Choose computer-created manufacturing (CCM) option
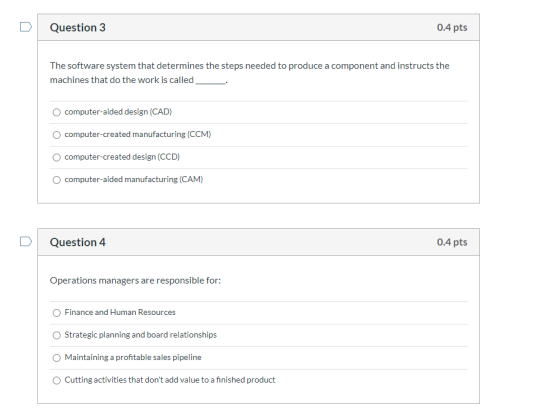This screenshot has height=417, width=560. (56, 135)
